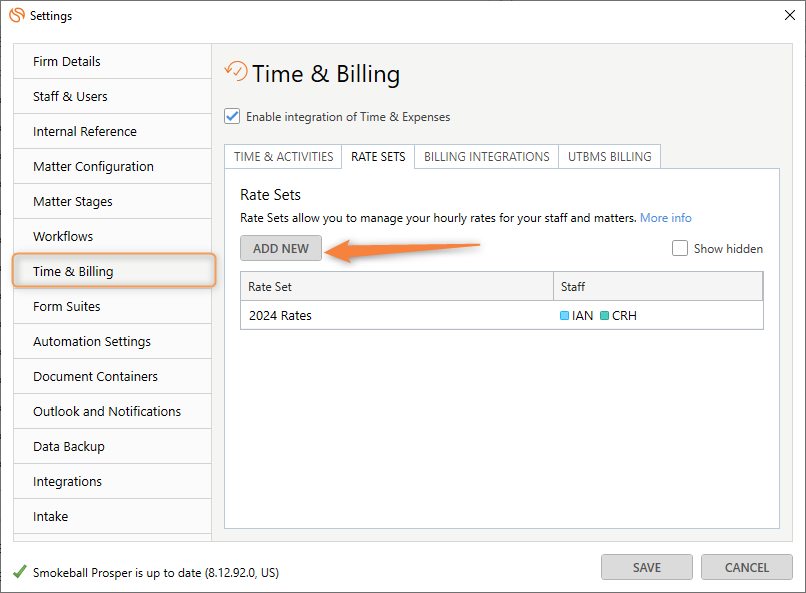The image size is (806, 593).
Task: Open the More info link
Action: tap(666, 218)
